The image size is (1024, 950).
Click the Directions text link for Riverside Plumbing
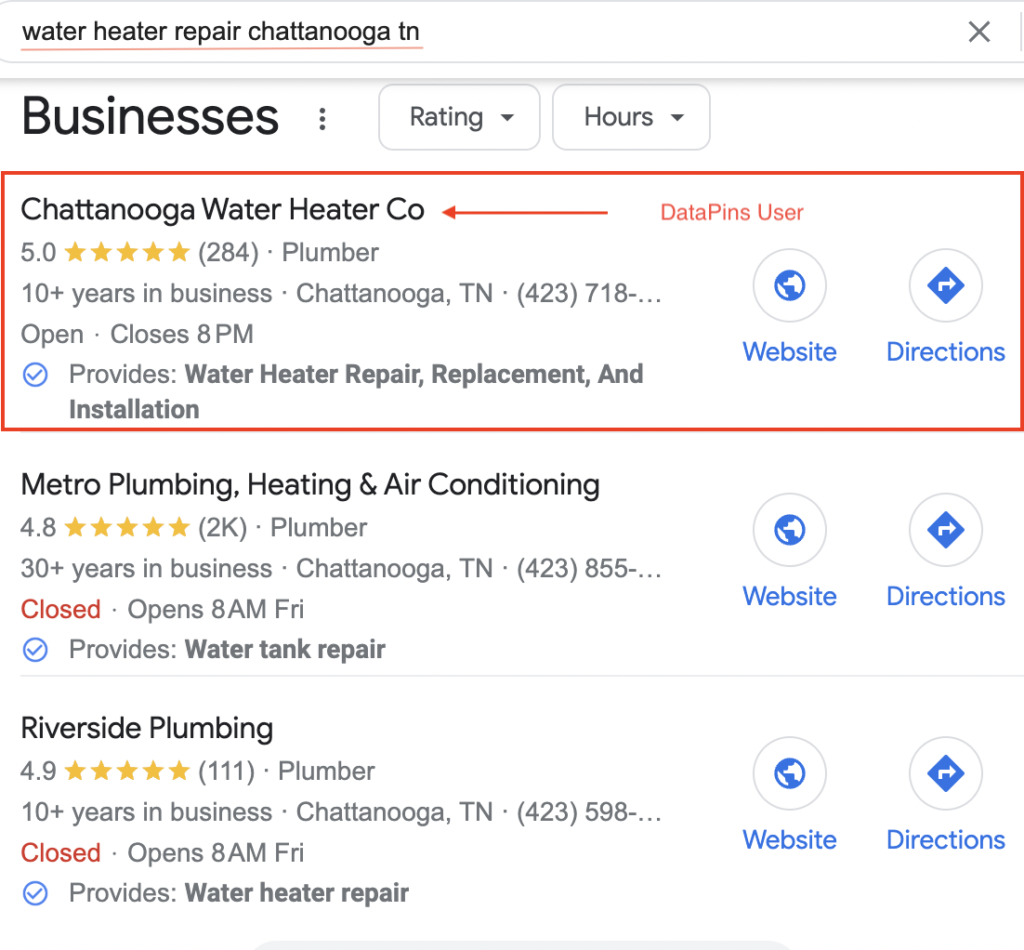coord(946,840)
